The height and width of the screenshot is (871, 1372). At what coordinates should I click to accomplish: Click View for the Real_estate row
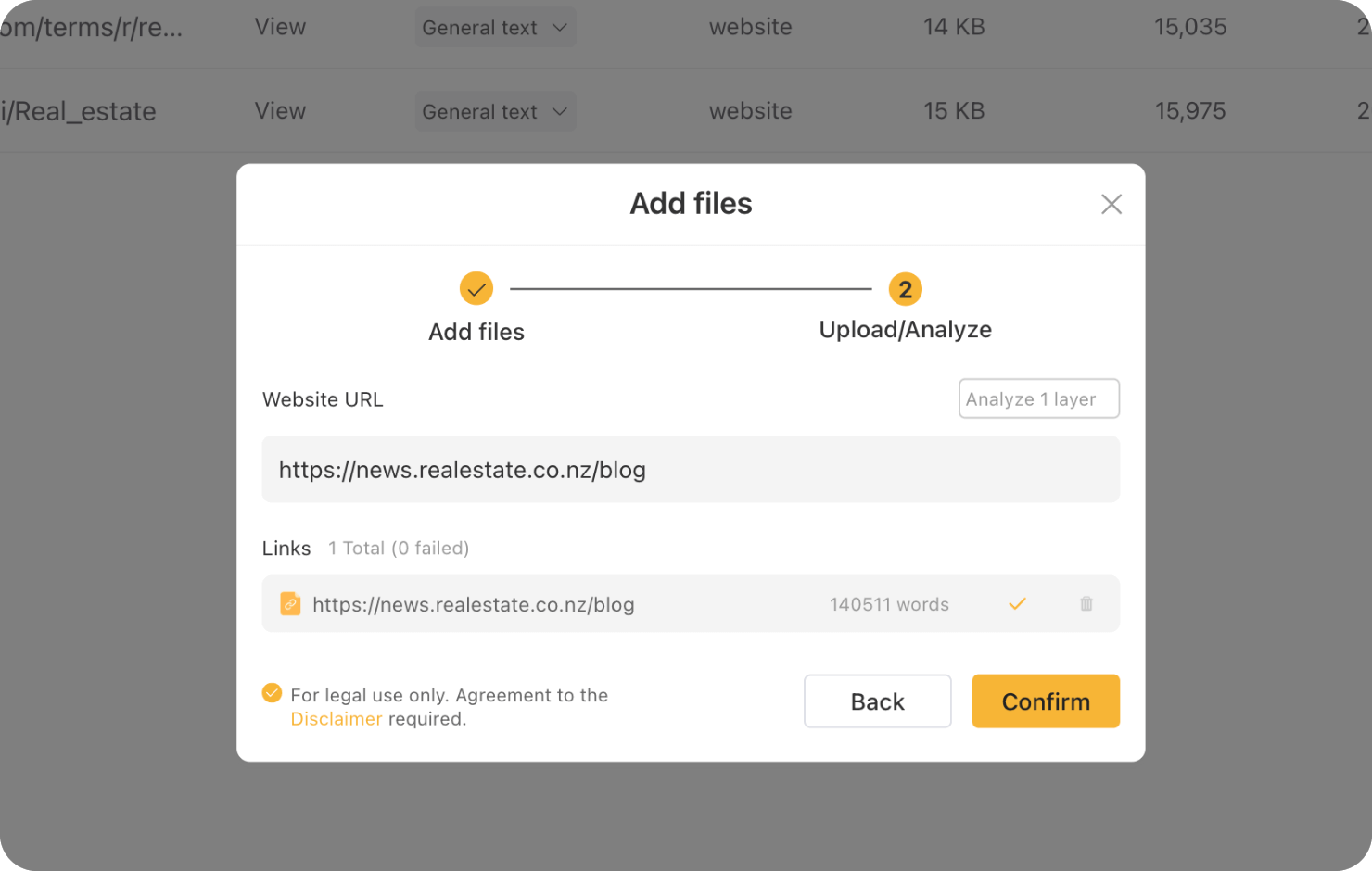[280, 111]
